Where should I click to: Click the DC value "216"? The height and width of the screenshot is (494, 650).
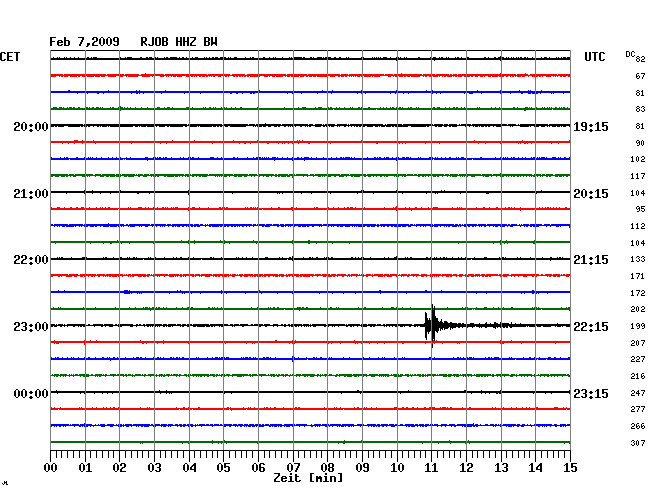point(638,376)
